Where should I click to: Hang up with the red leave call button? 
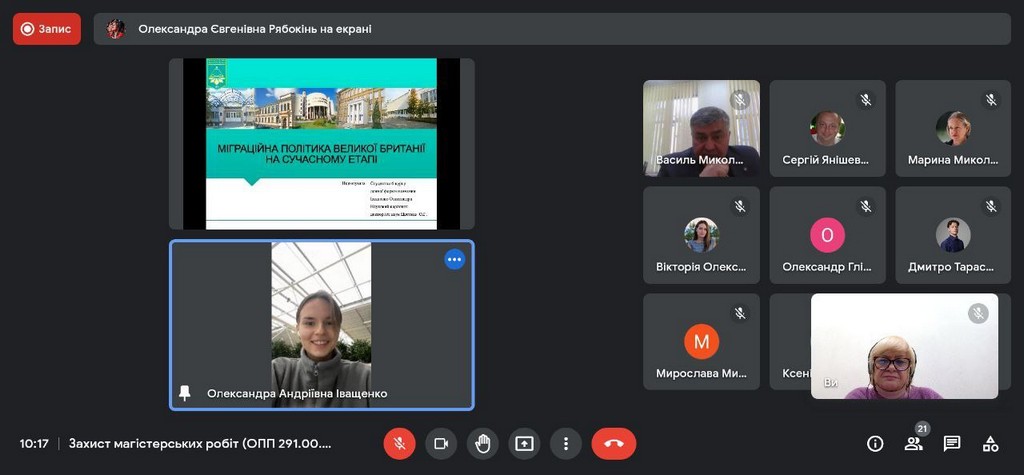(x=613, y=443)
